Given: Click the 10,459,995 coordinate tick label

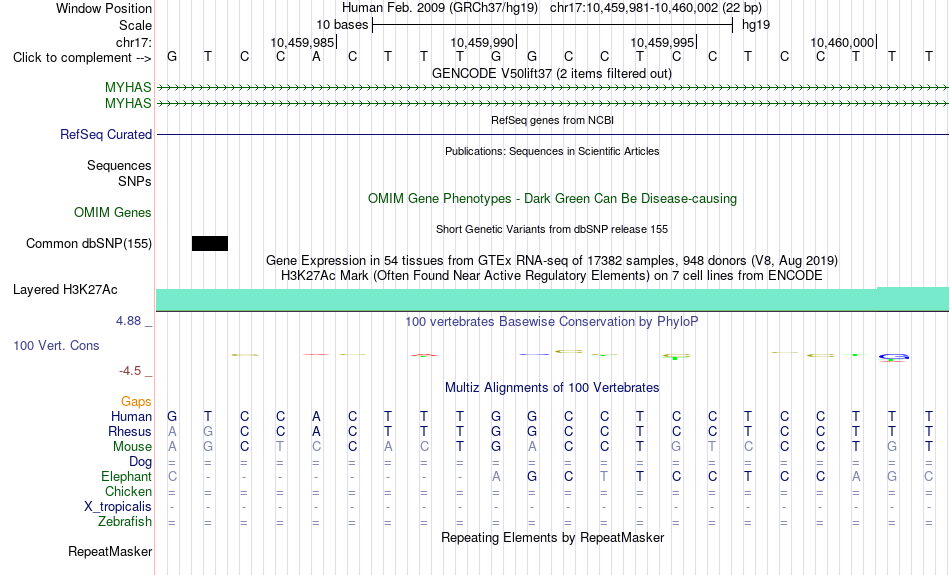Looking at the screenshot, I should tap(662, 42).
